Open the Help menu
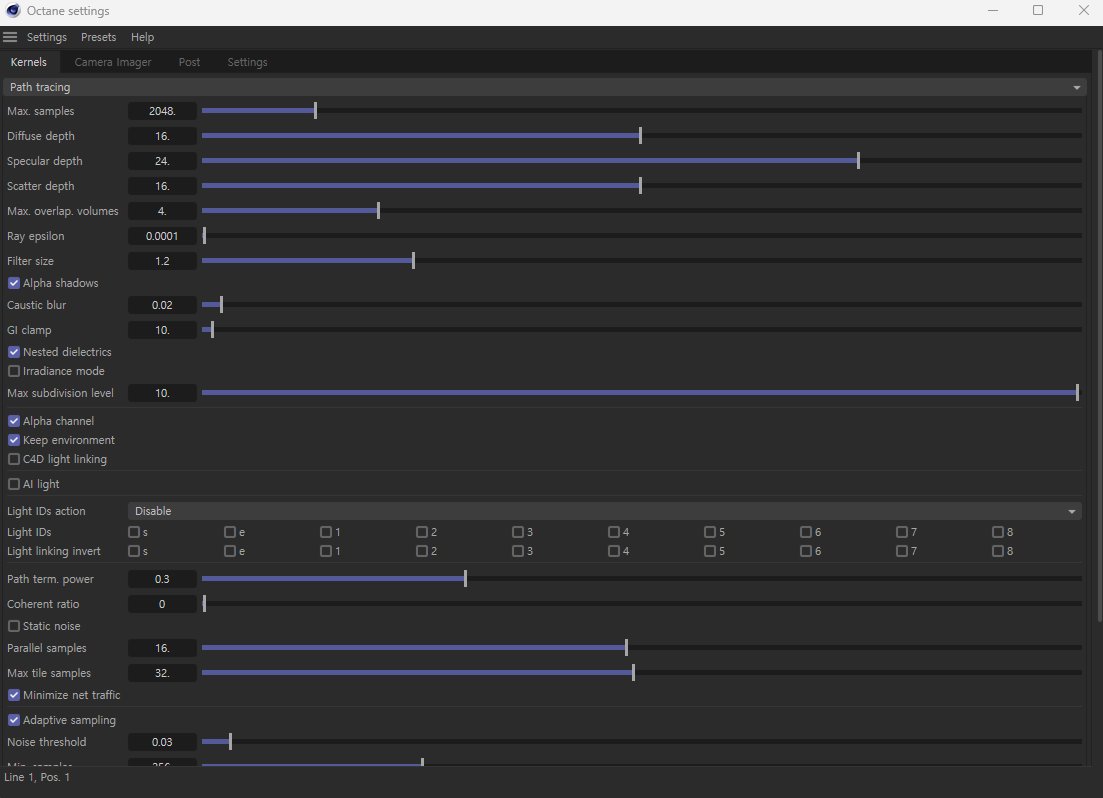Screen dimensions: 1103x798 (142, 37)
